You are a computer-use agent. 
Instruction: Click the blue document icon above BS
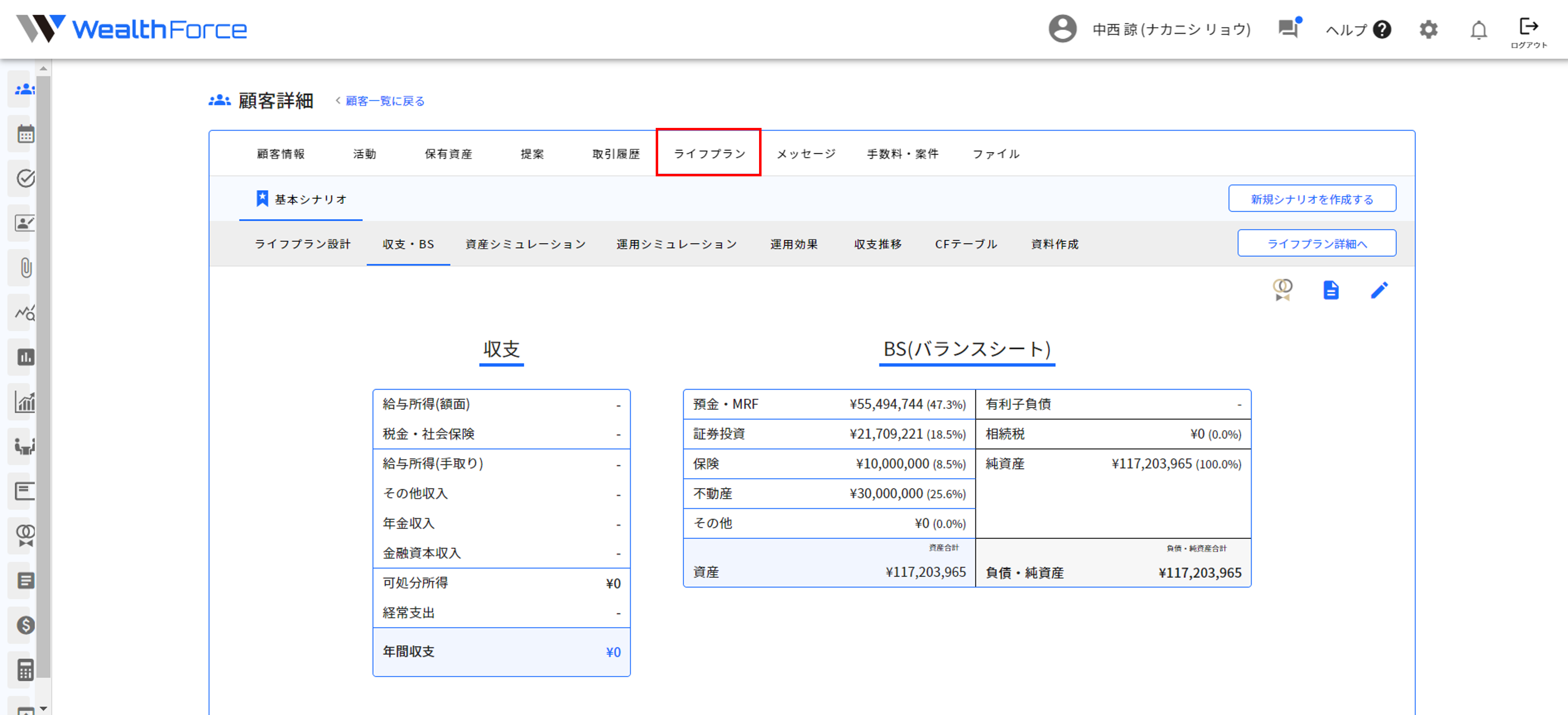[1331, 290]
